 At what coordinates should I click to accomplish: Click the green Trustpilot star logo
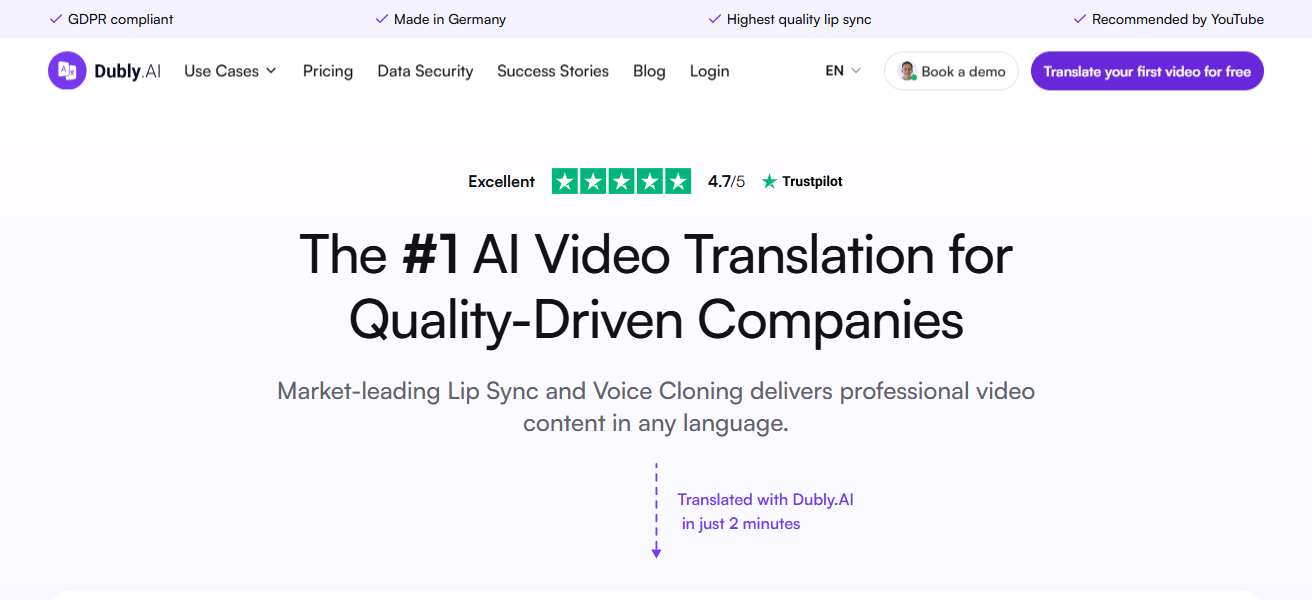pos(769,181)
